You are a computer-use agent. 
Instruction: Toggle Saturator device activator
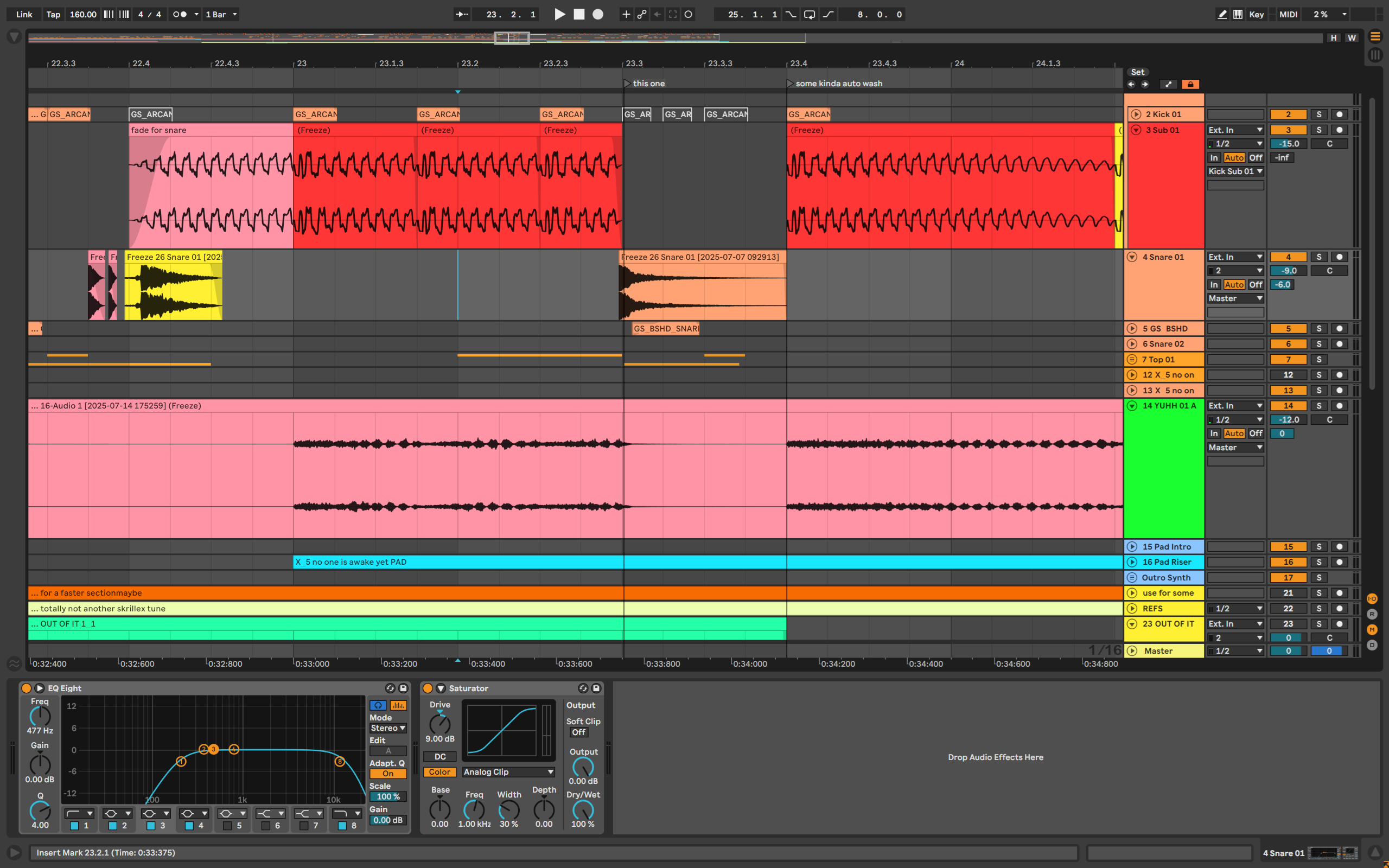(x=428, y=688)
